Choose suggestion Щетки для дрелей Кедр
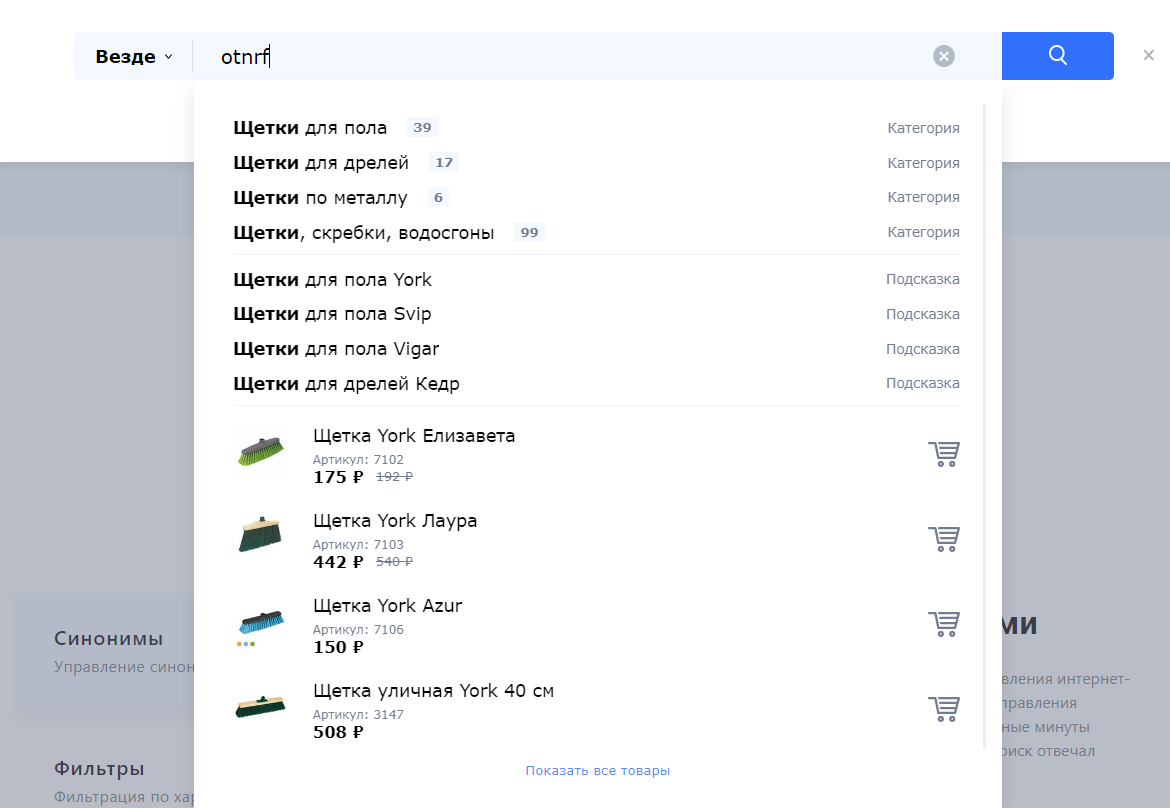 (x=346, y=384)
